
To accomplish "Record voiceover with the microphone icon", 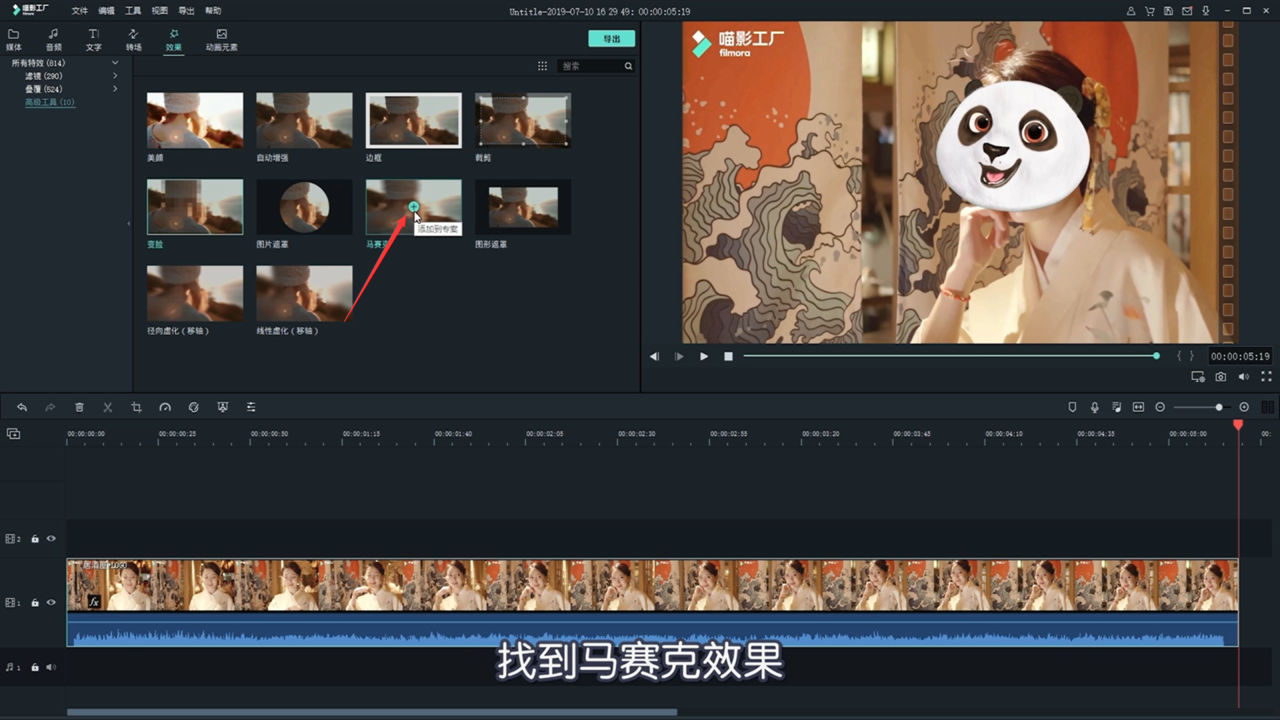I will (1095, 407).
